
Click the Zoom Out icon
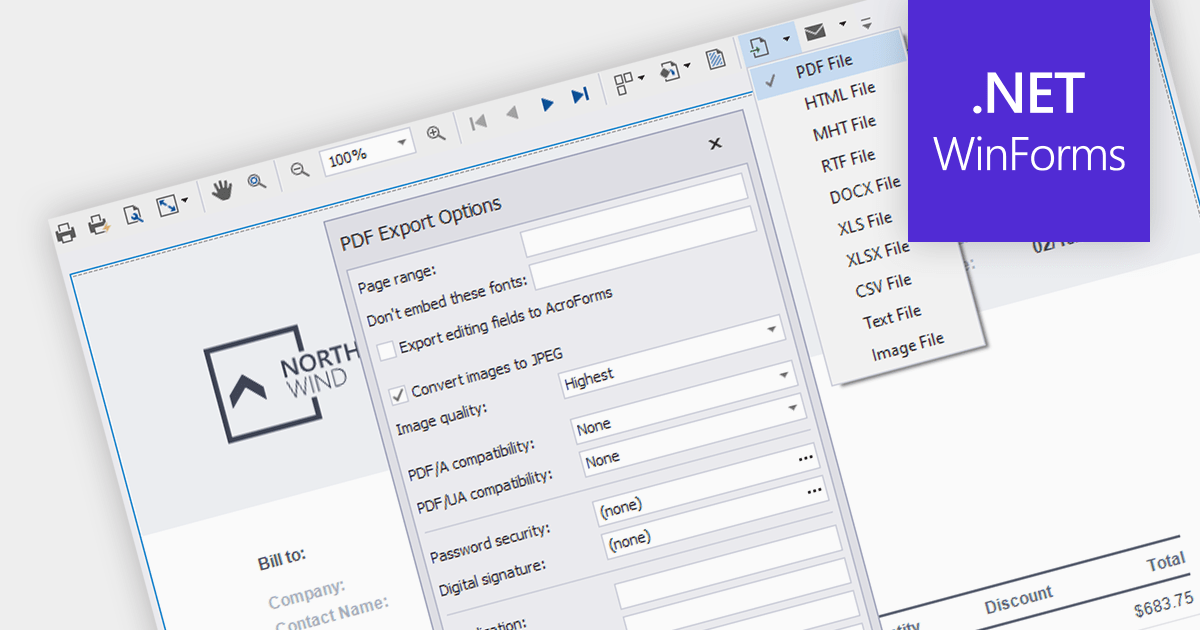tap(298, 168)
